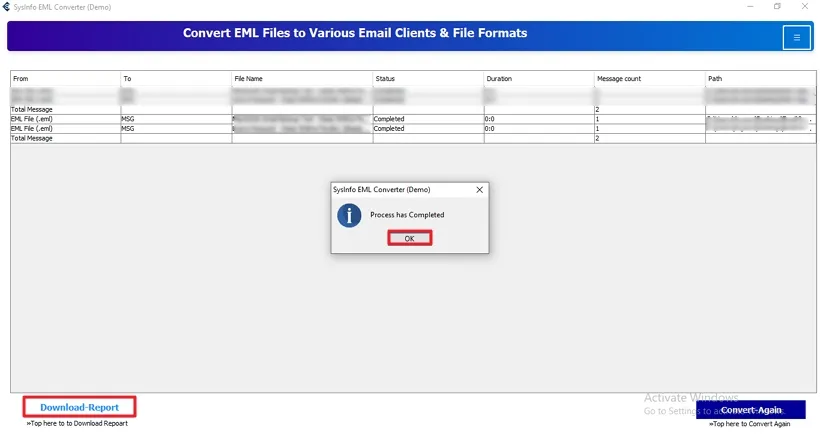The width and height of the screenshot is (820, 437).
Task: Click the 'Process has Completed' message text
Action: click(407, 215)
